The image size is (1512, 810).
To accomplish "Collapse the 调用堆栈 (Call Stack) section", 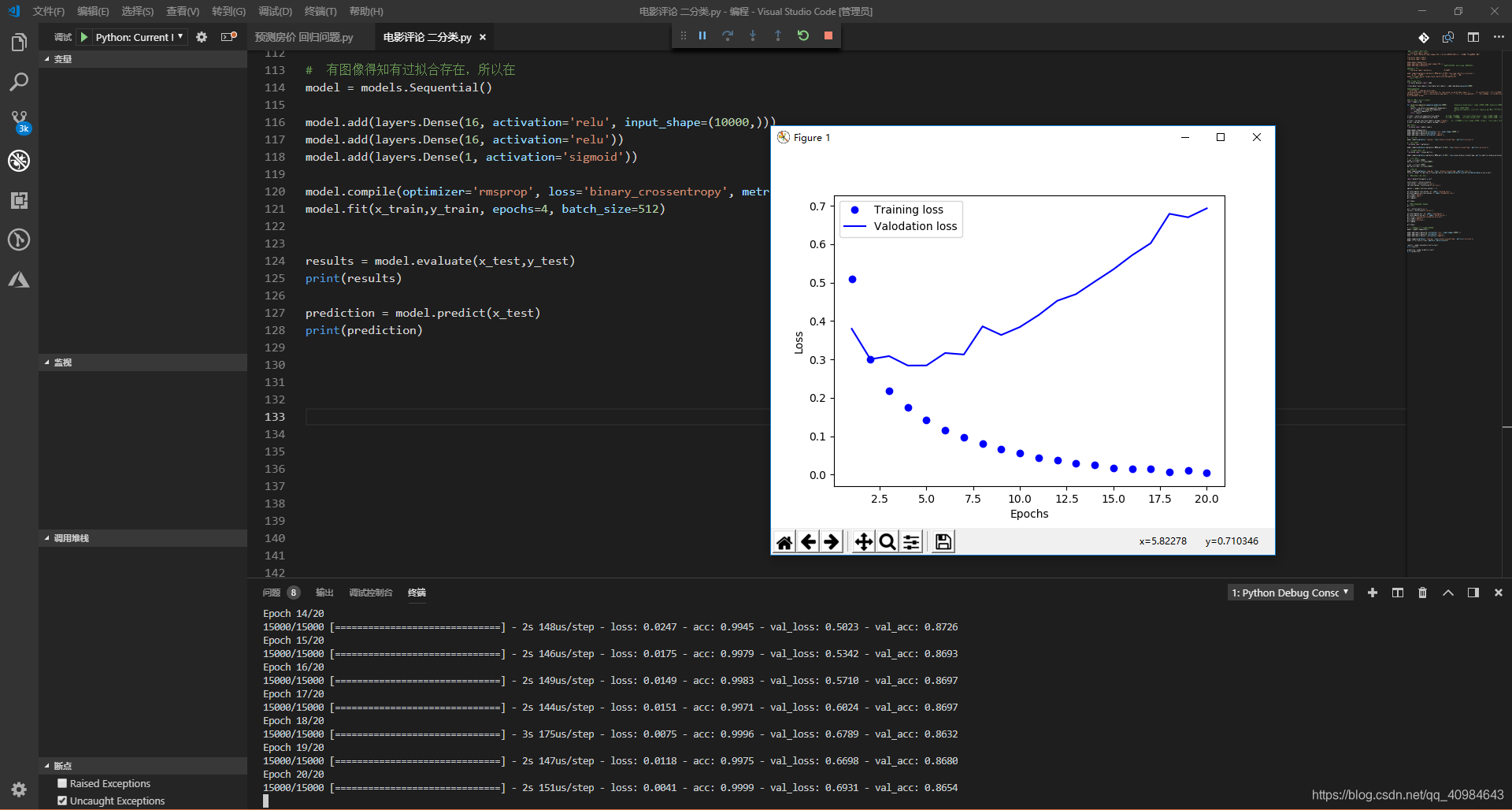I will click(x=143, y=538).
